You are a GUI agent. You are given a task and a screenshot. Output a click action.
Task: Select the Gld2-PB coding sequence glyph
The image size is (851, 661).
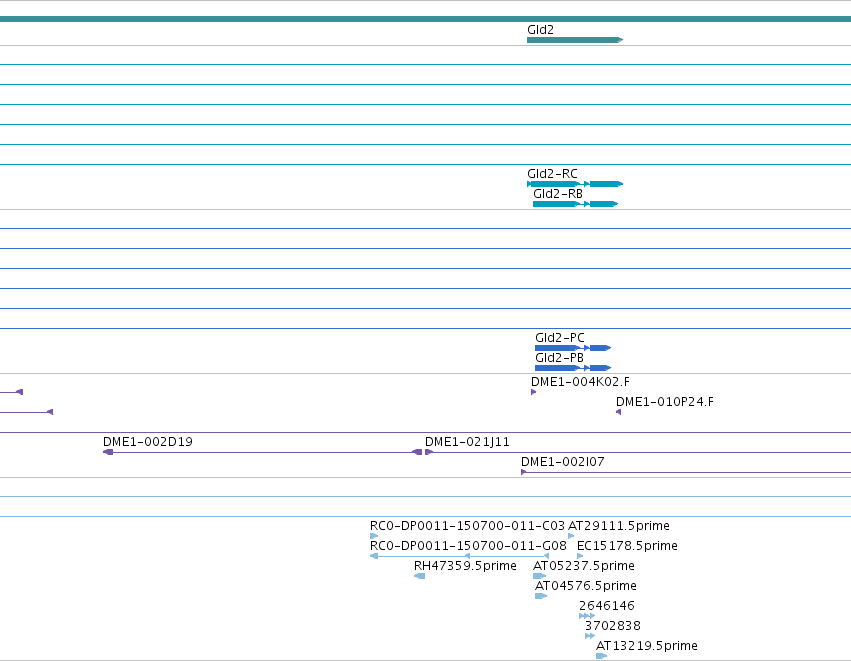click(x=573, y=368)
